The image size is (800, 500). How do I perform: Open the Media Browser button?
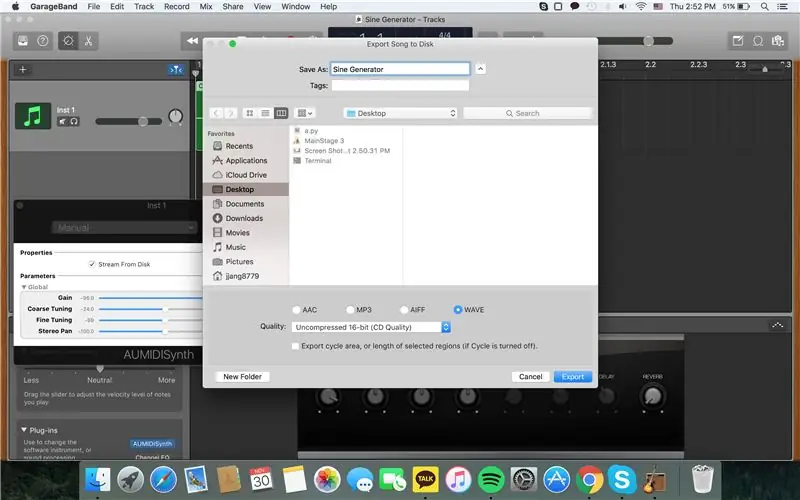click(x=778, y=41)
